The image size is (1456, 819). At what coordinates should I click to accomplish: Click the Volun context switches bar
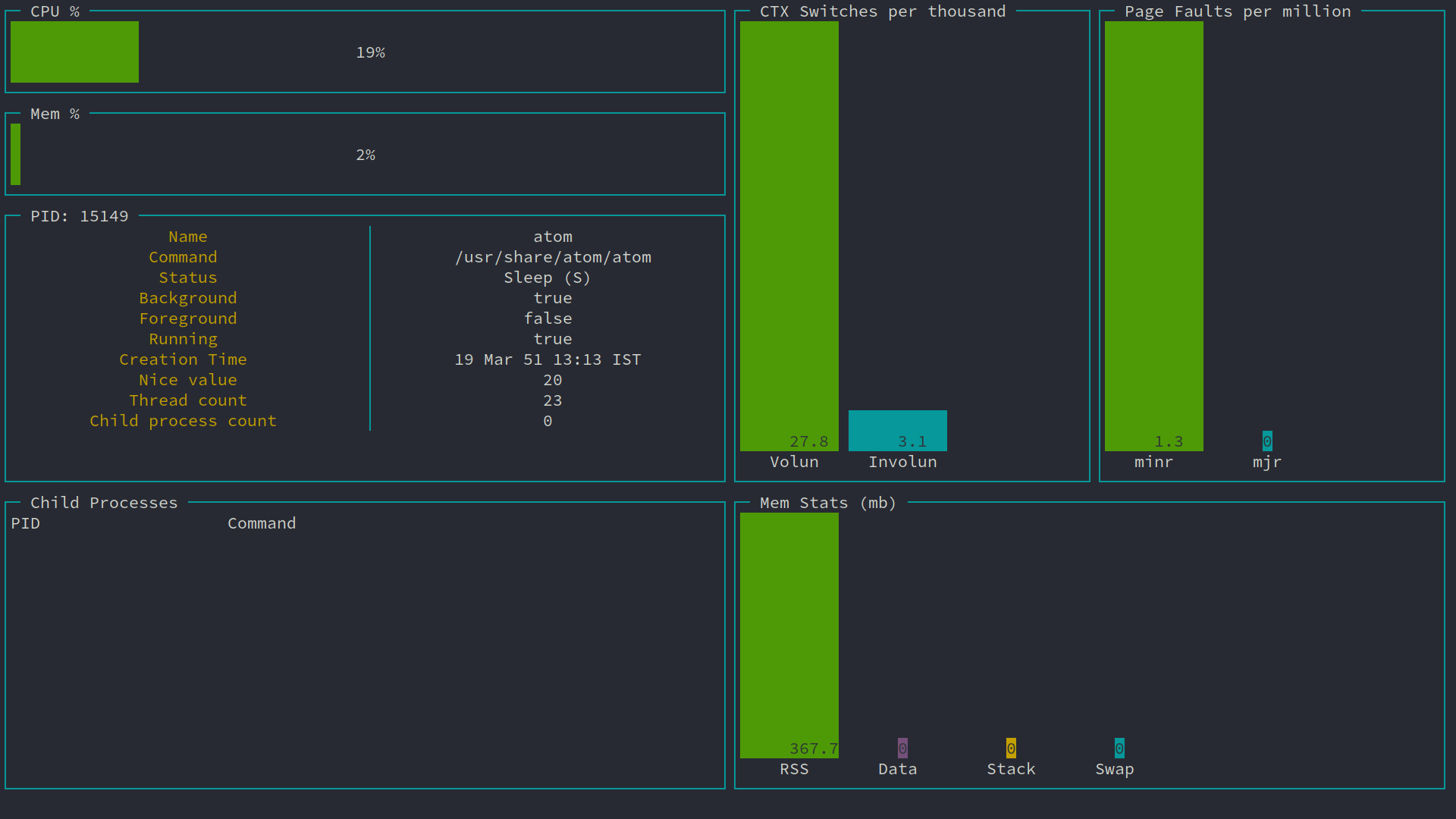tap(789, 235)
